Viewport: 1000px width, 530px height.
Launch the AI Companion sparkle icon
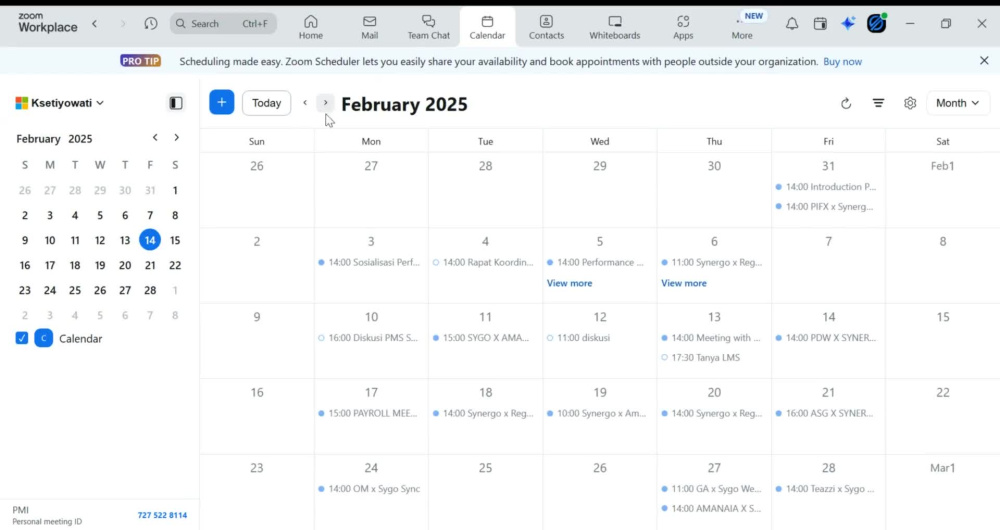[x=848, y=24]
